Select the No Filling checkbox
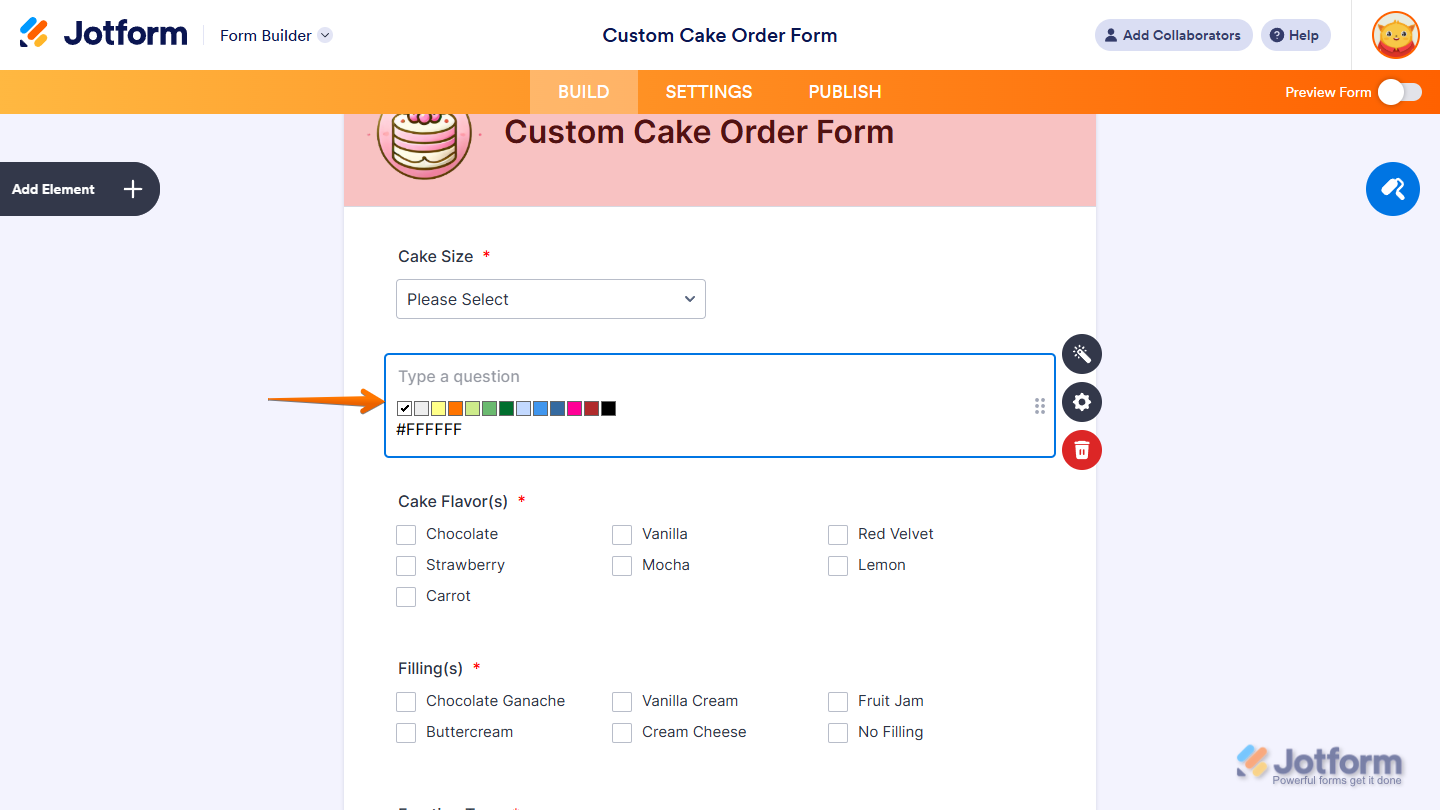The height and width of the screenshot is (810, 1440). click(838, 732)
